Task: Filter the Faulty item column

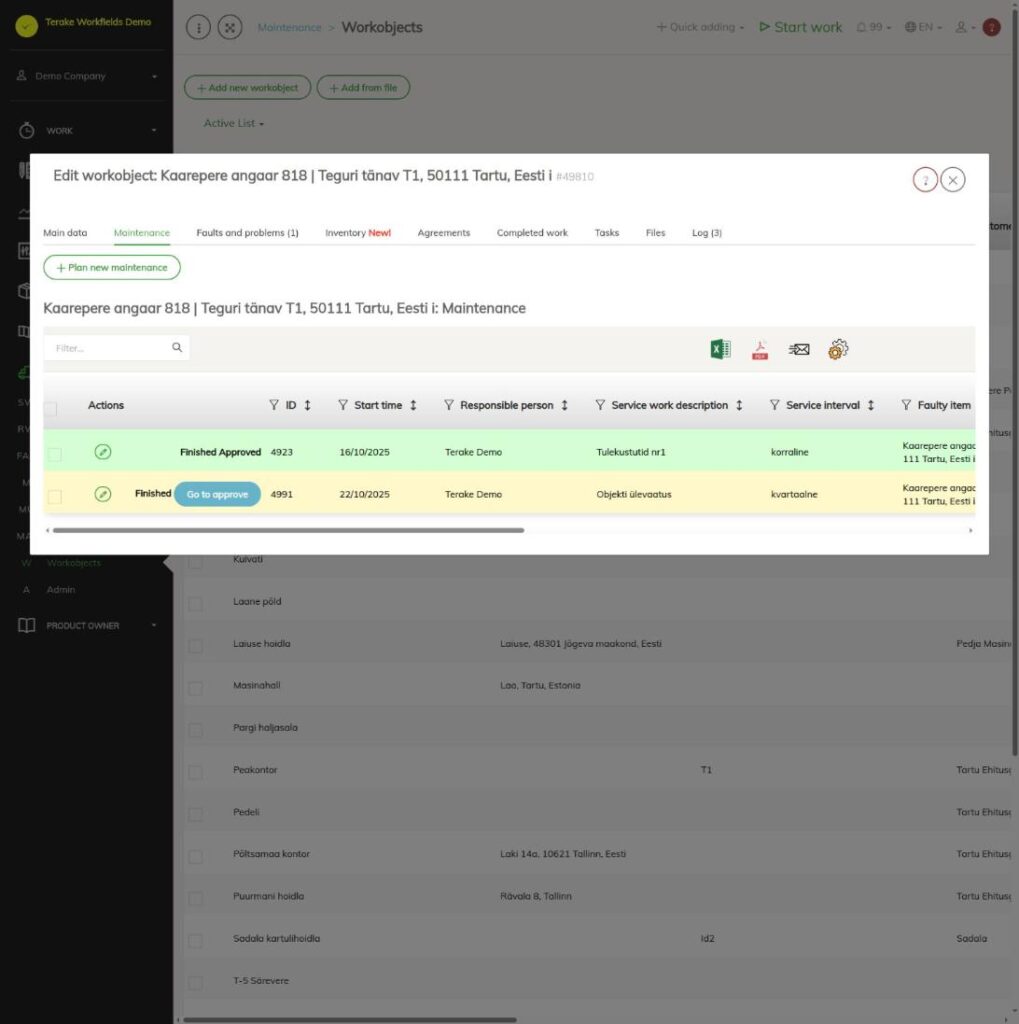Action: tap(906, 405)
